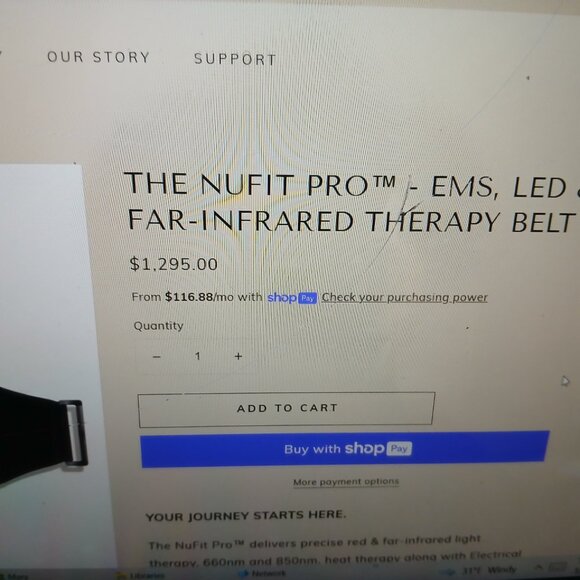Click the Shop Pay logo in installment line
Screen dimensions: 580x580
(292, 298)
